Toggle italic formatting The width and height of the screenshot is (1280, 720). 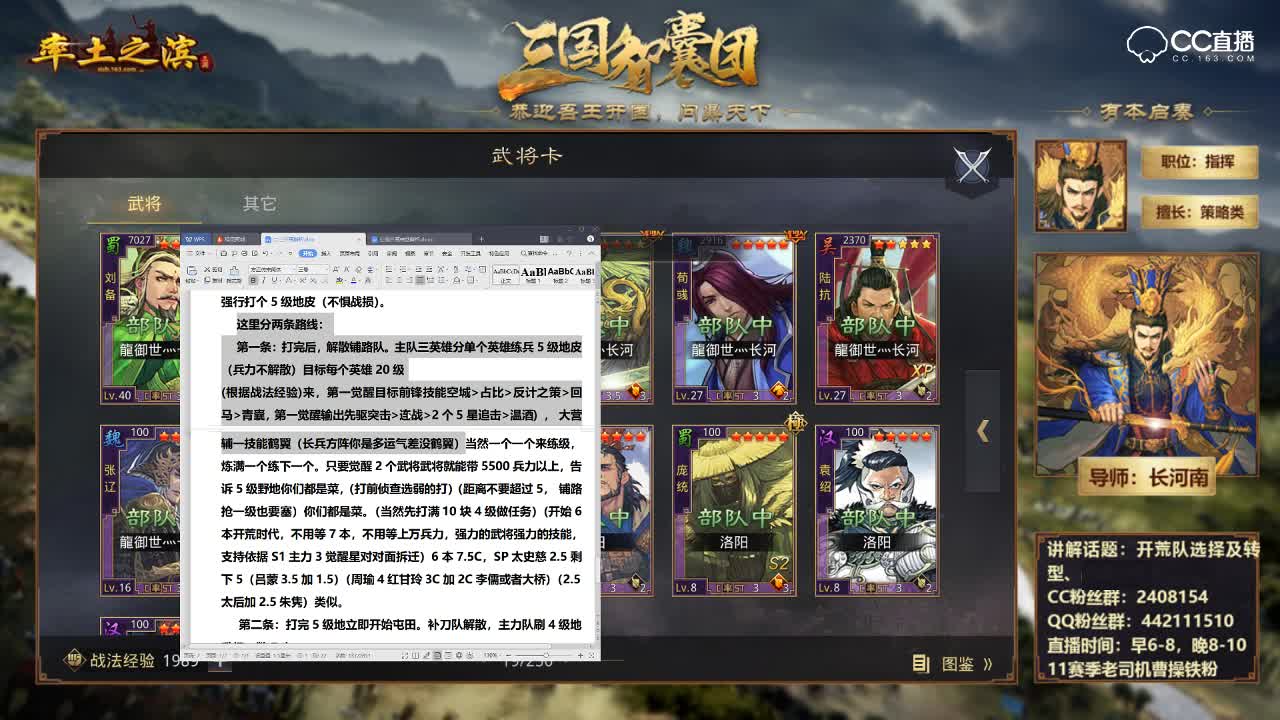pos(263,282)
